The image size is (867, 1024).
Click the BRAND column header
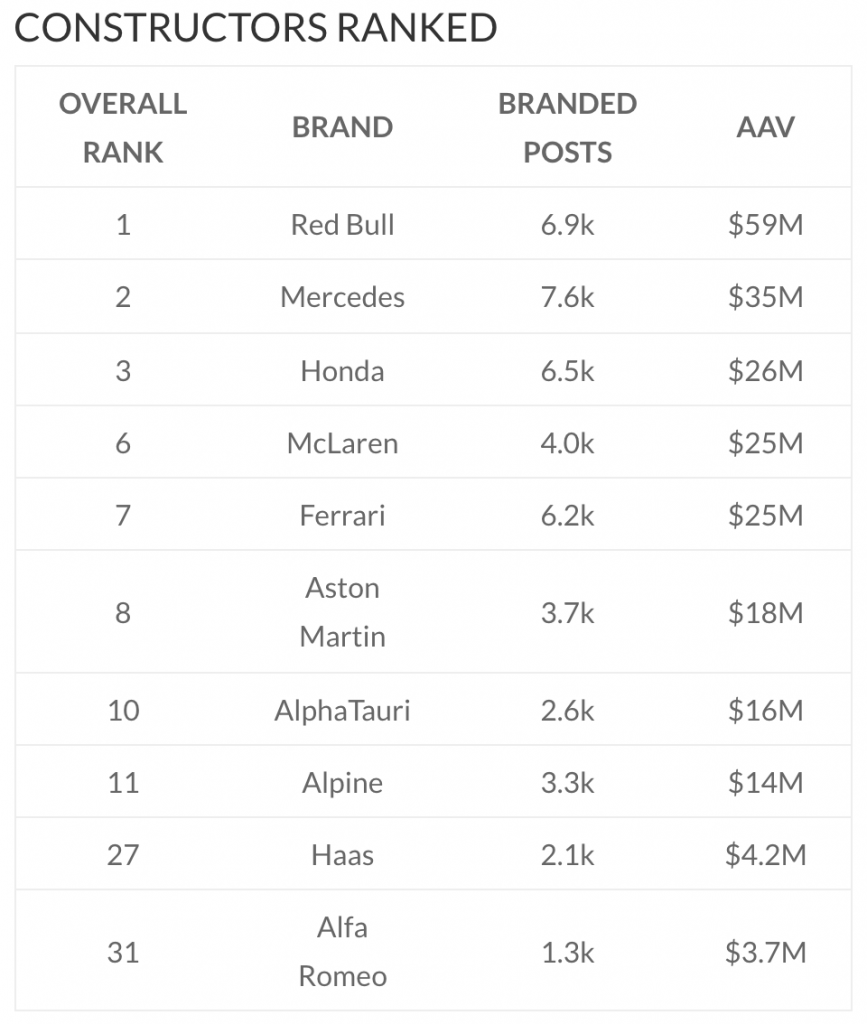pos(342,127)
